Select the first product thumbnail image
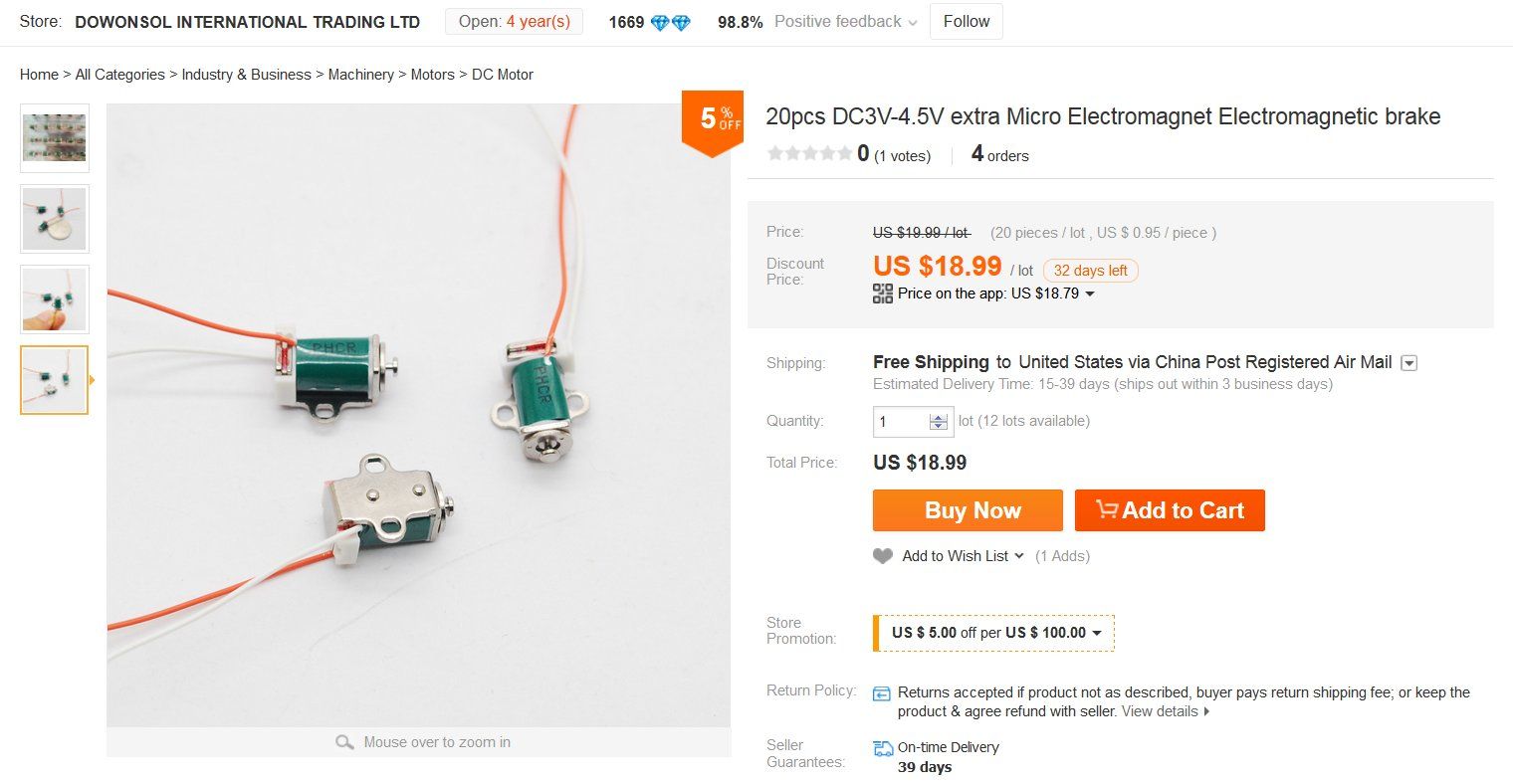Viewport: 1513px width, 784px height. [55, 138]
